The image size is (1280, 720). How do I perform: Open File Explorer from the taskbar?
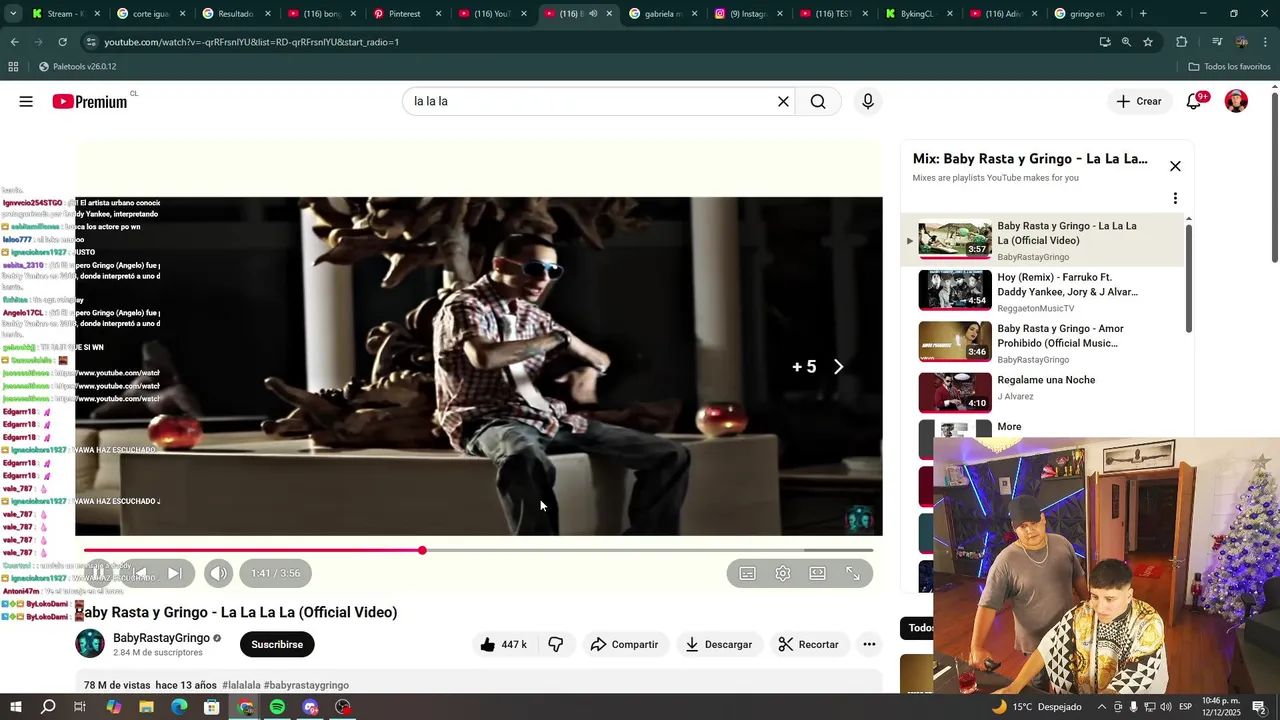(146, 707)
